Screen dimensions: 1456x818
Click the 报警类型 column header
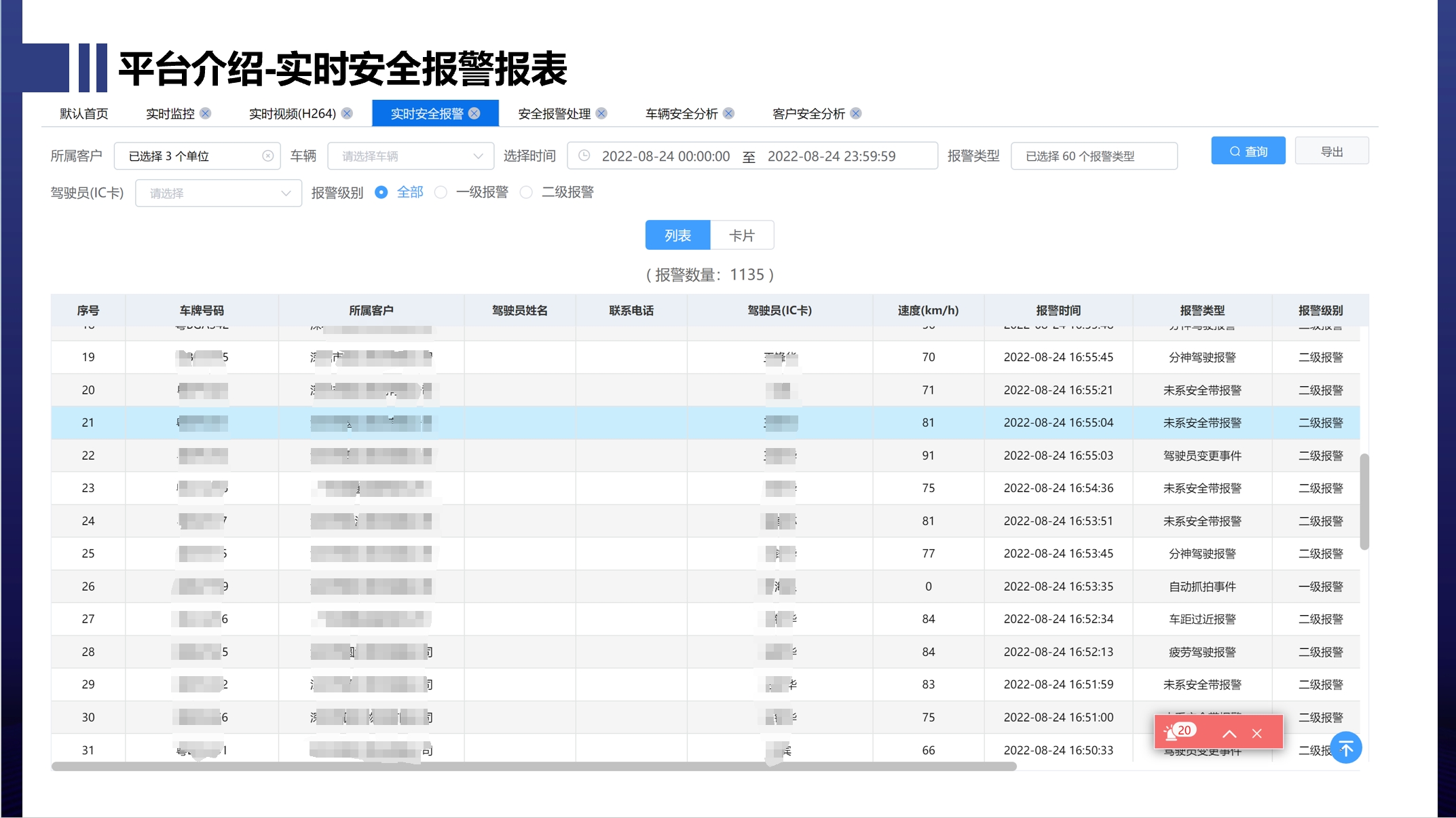tap(1202, 310)
